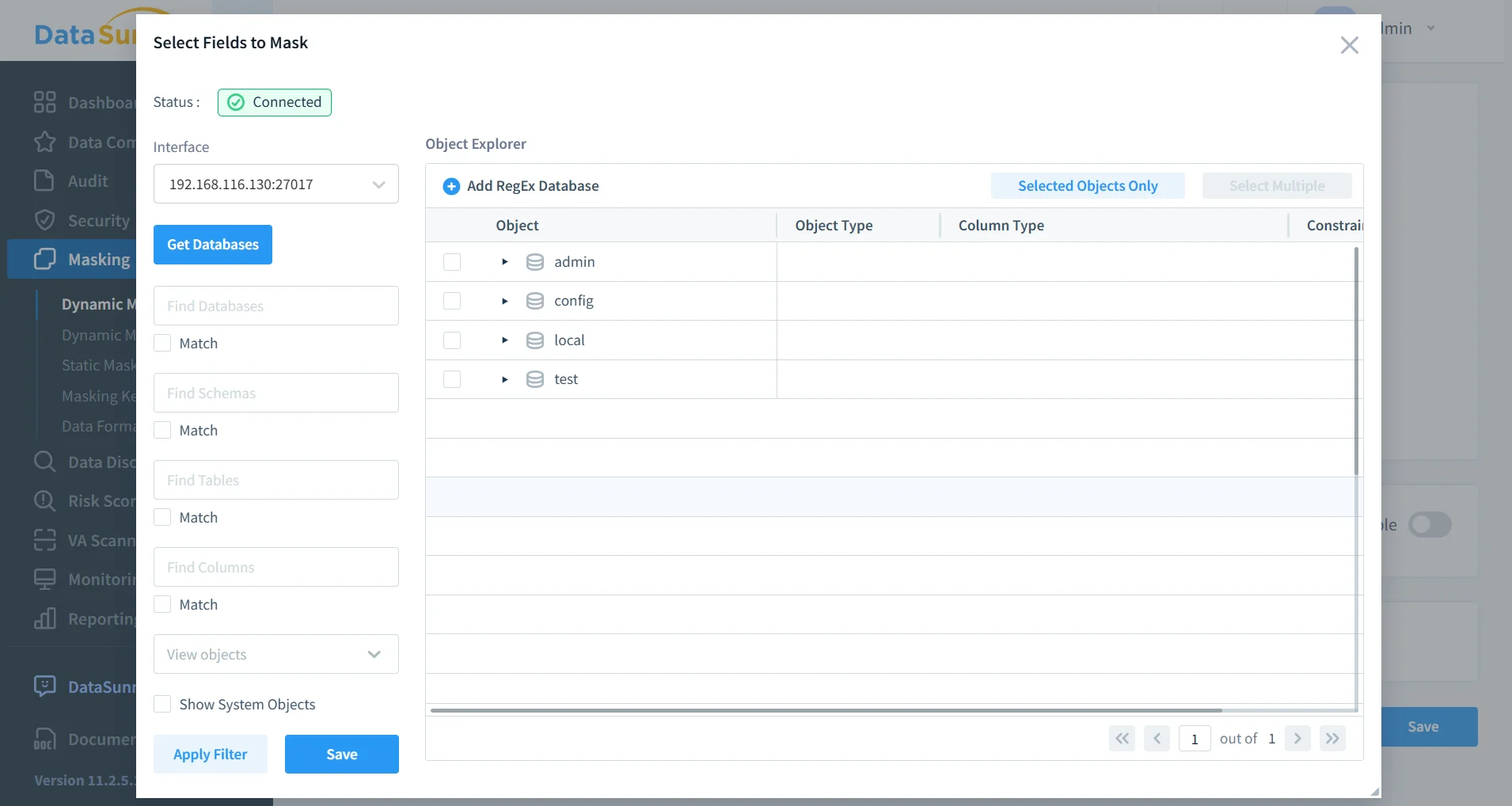
Task: Check Match below Find Databases
Action: click(161, 343)
